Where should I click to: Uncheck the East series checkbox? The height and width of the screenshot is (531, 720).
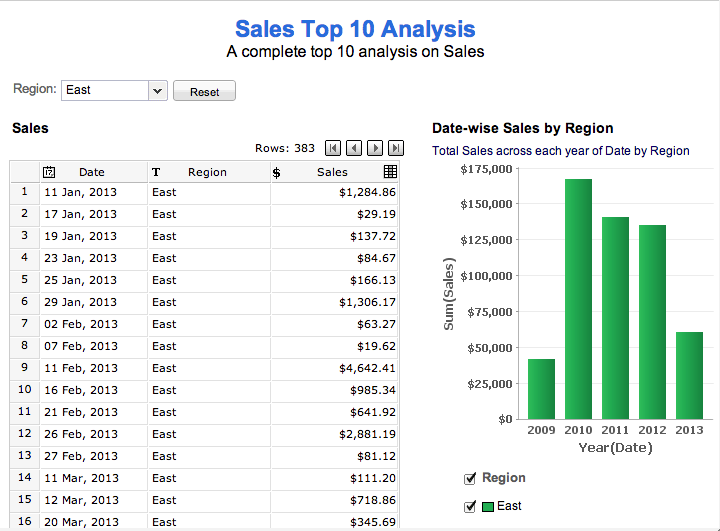pyautogui.click(x=470, y=506)
